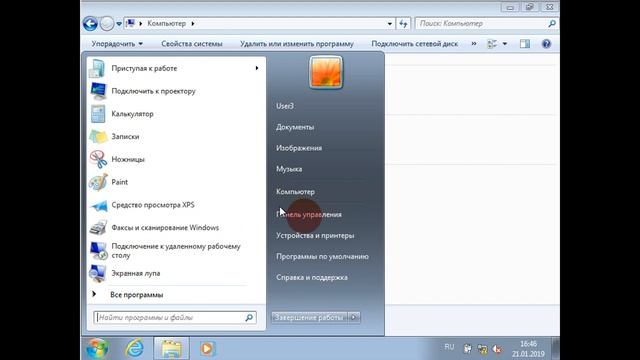Image resolution: width=640 pixels, height=360 pixels.
Task: Open Панель управления
Action: point(309,214)
